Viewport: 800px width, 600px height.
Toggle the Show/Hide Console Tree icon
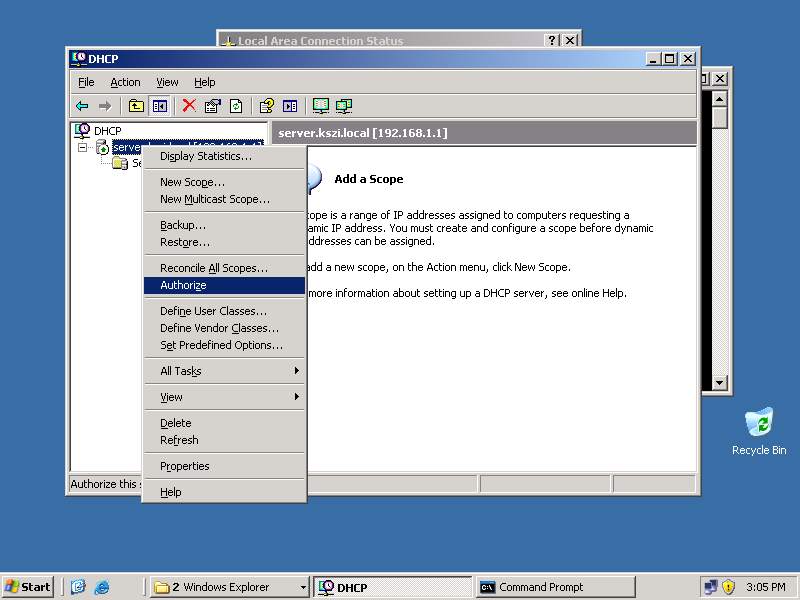click(x=160, y=106)
